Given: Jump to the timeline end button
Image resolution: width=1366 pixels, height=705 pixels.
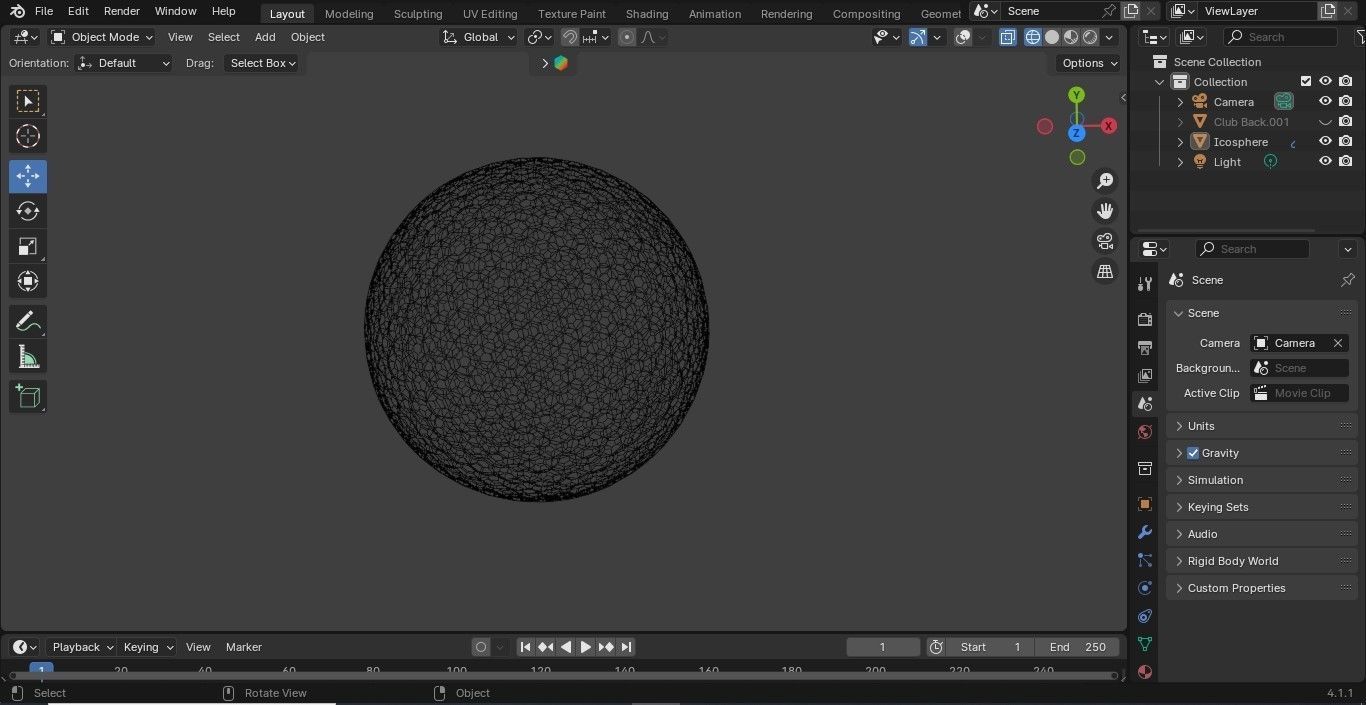Looking at the screenshot, I should click(626, 647).
